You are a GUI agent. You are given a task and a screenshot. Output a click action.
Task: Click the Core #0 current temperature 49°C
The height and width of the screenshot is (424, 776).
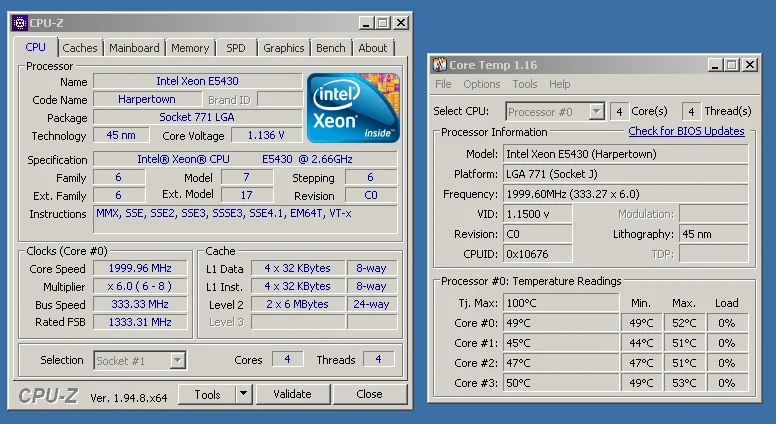561,323
